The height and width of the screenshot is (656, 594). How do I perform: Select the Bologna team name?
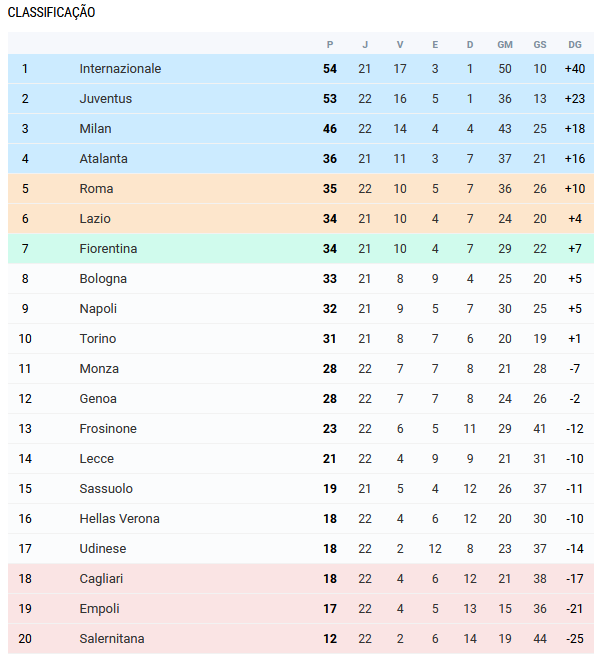tap(103, 279)
